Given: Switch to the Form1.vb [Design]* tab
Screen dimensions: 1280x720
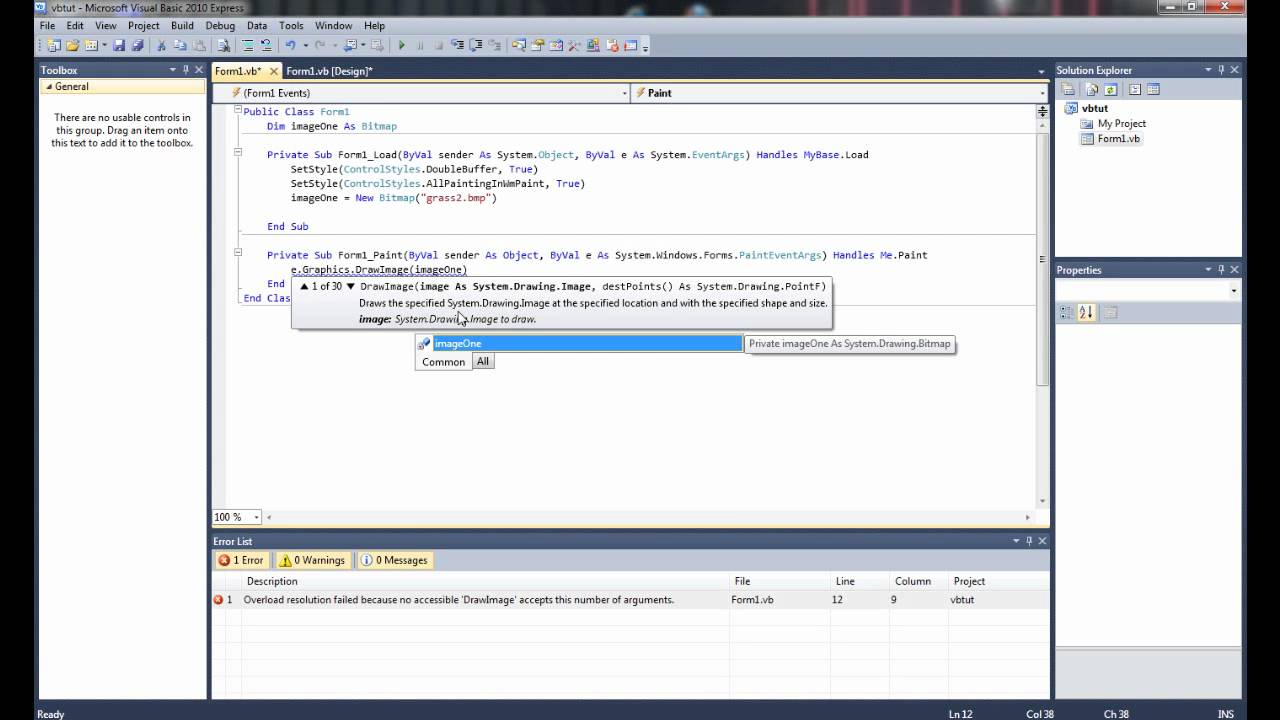Looking at the screenshot, I should 329,71.
